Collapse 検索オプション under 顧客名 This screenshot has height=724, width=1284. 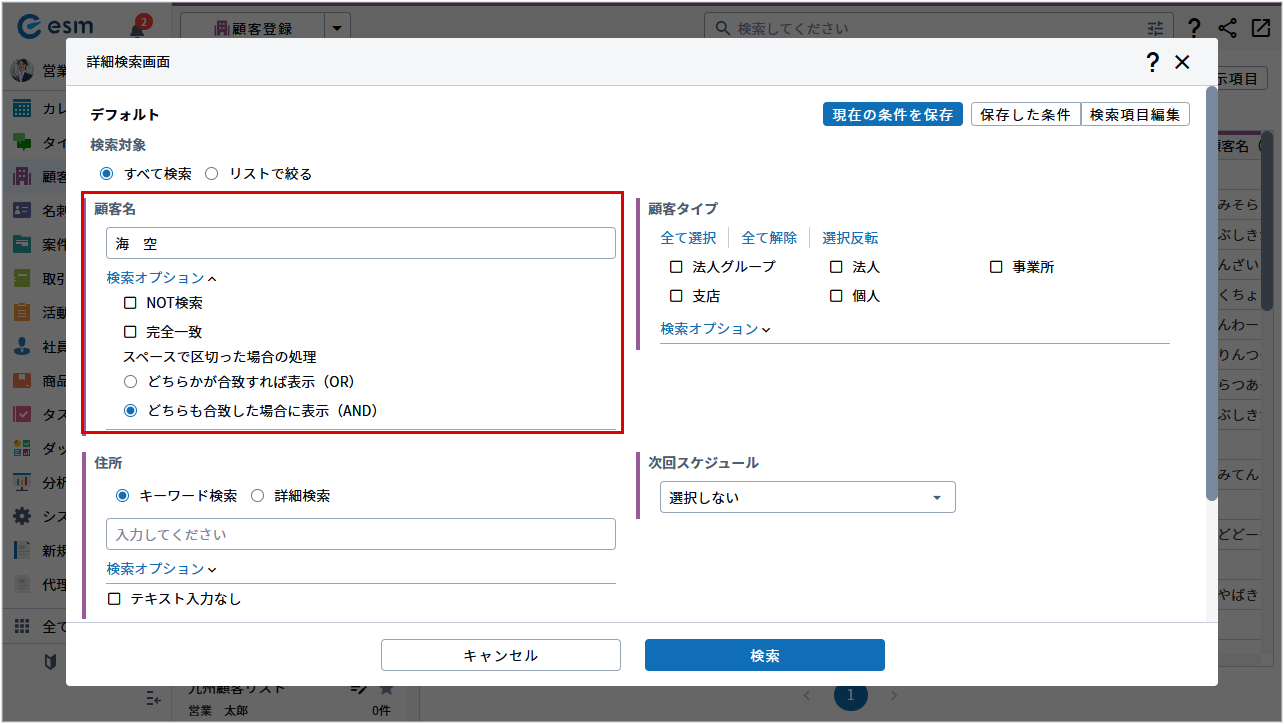(x=161, y=279)
